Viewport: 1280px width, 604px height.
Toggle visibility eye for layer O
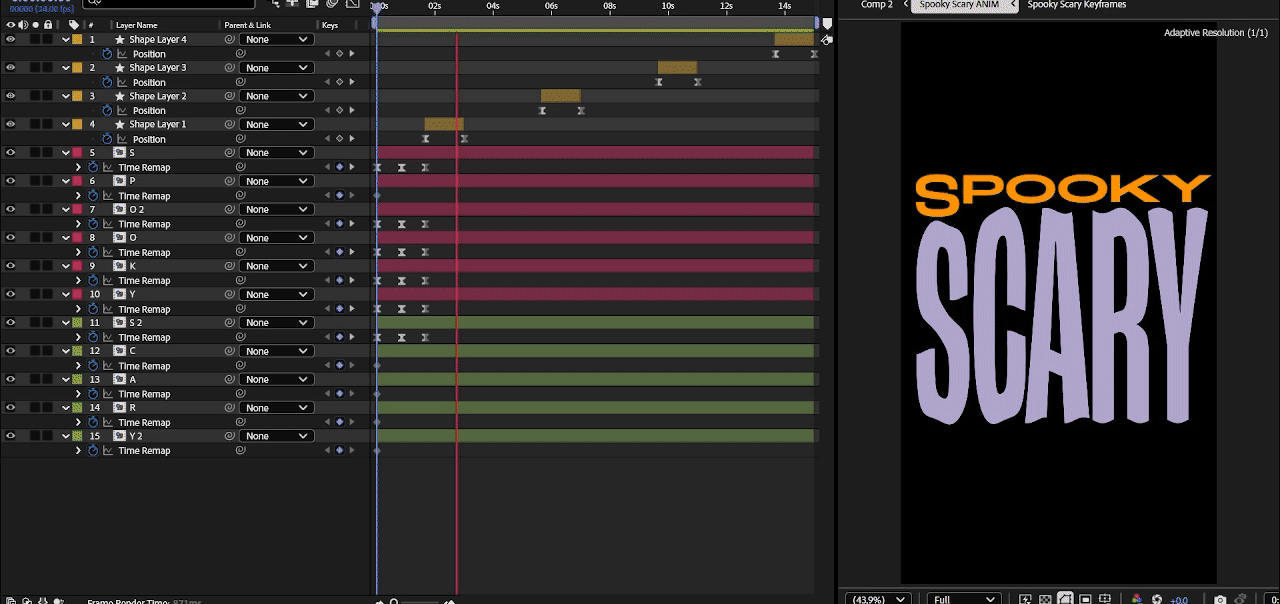[x=10, y=238]
